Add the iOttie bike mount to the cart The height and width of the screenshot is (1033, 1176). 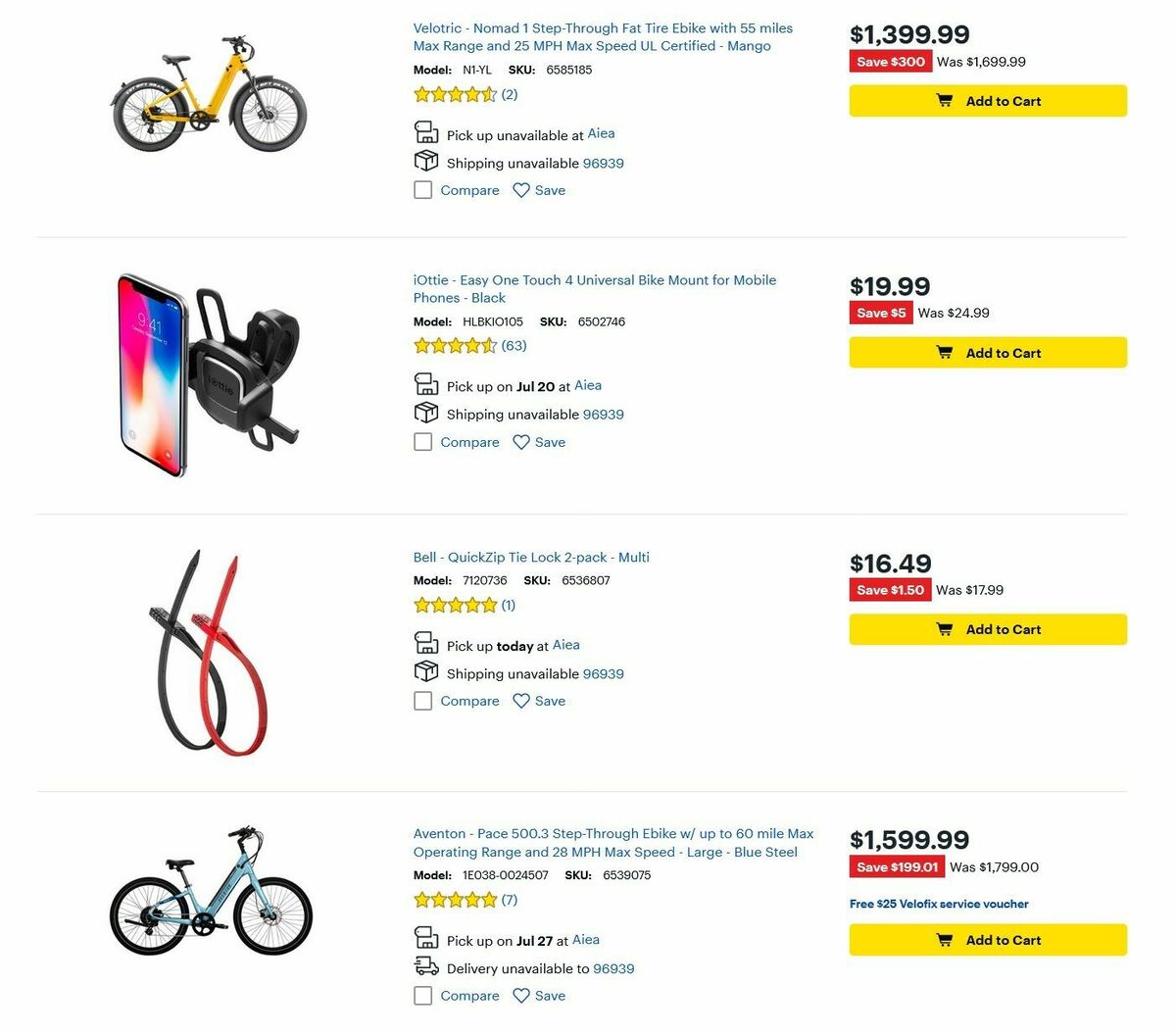click(987, 352)
